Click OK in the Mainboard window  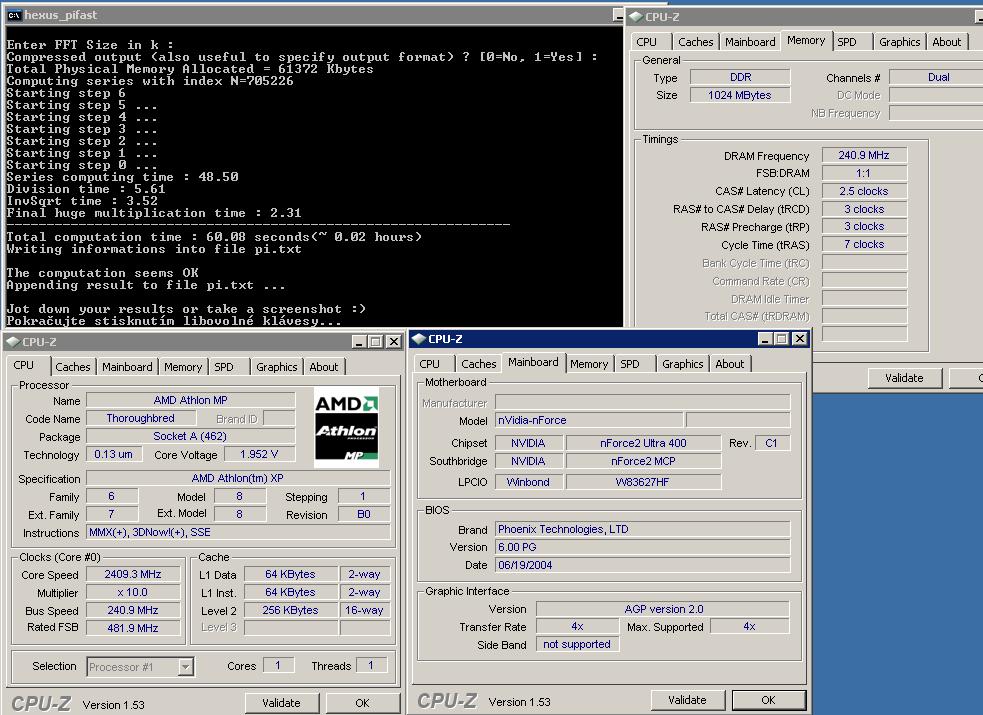768,700
